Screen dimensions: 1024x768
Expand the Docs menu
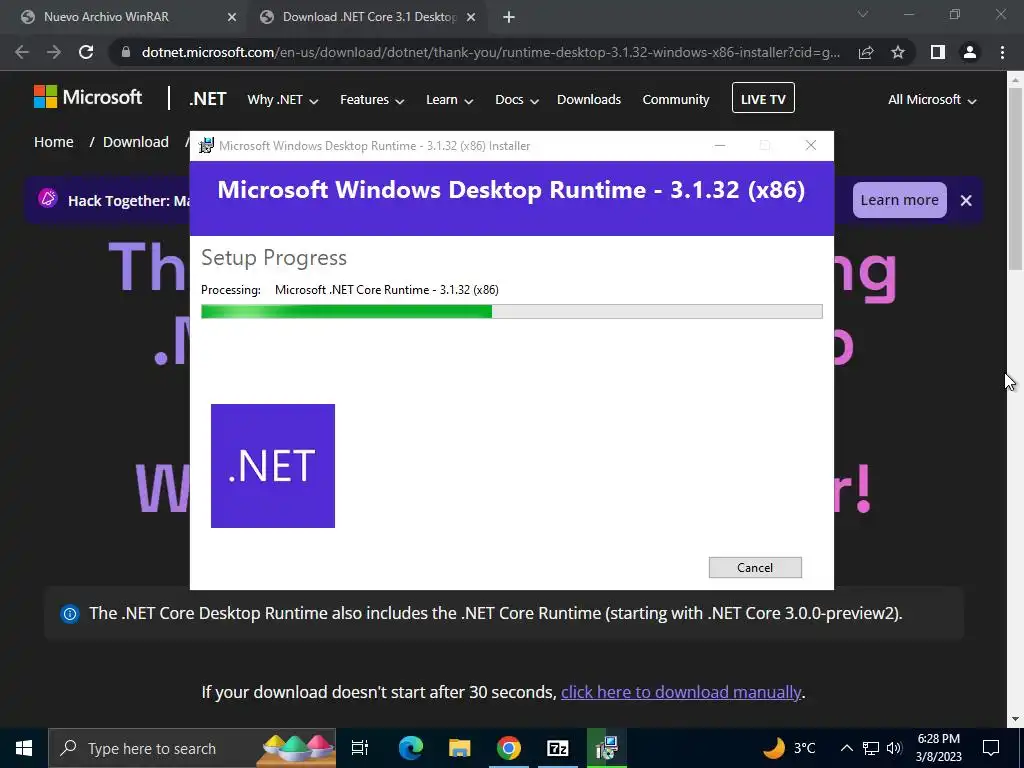[x=517, y=100]
